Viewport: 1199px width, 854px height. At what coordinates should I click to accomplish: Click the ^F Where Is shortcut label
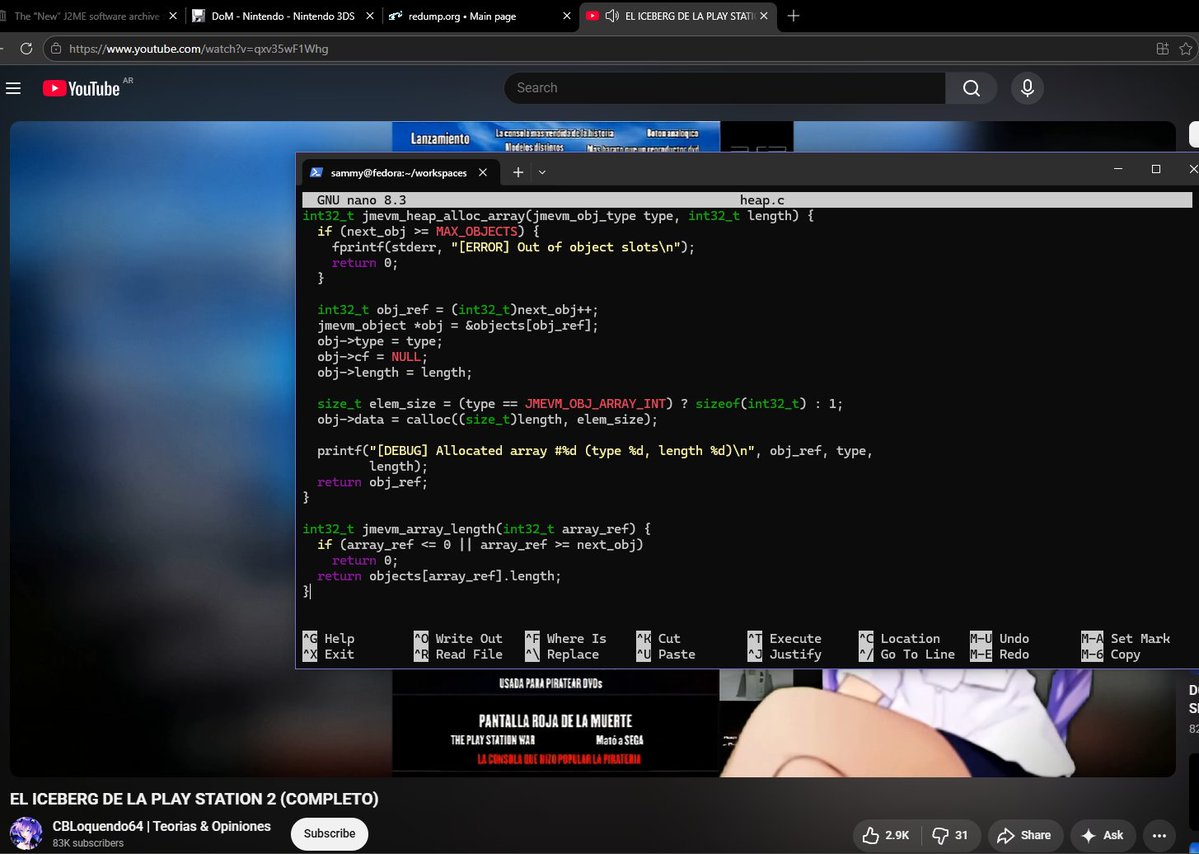[x=566, y=638]
